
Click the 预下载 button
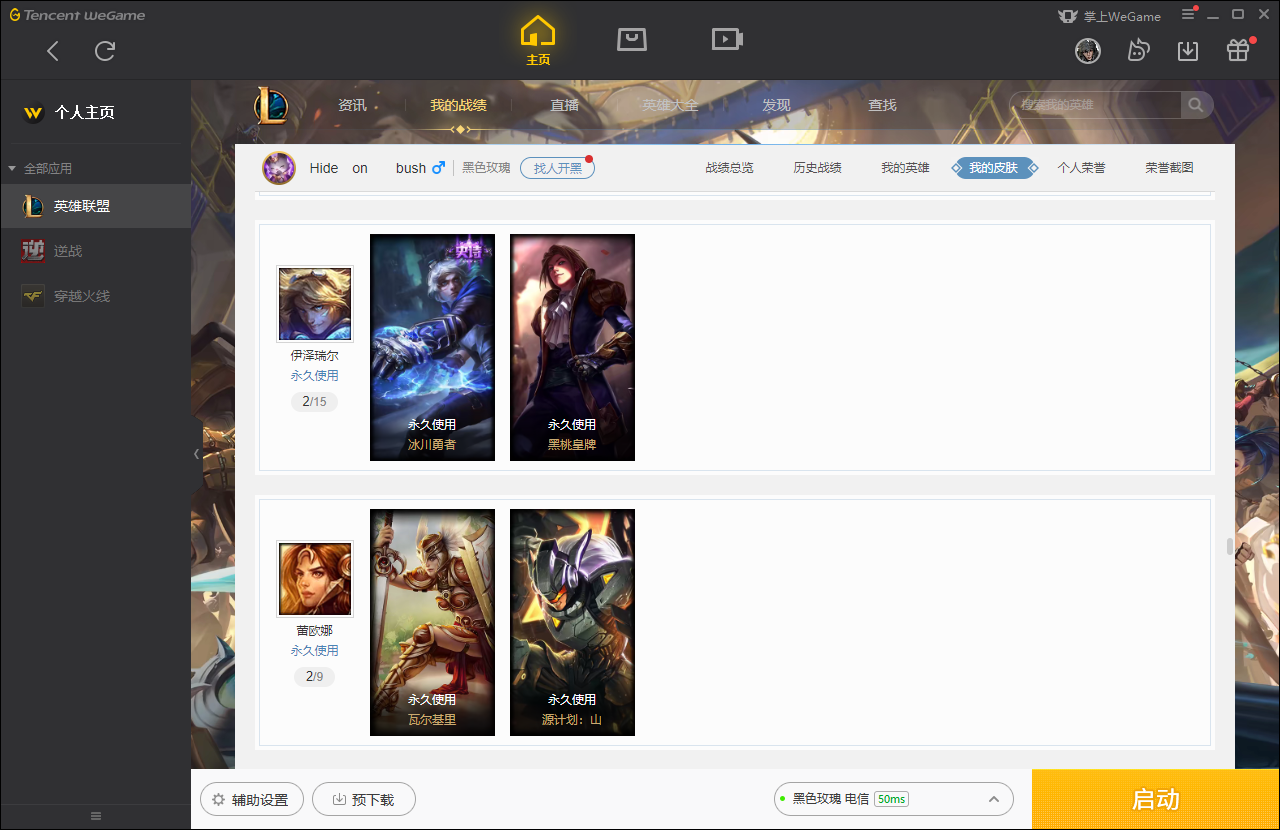point(364,799)
